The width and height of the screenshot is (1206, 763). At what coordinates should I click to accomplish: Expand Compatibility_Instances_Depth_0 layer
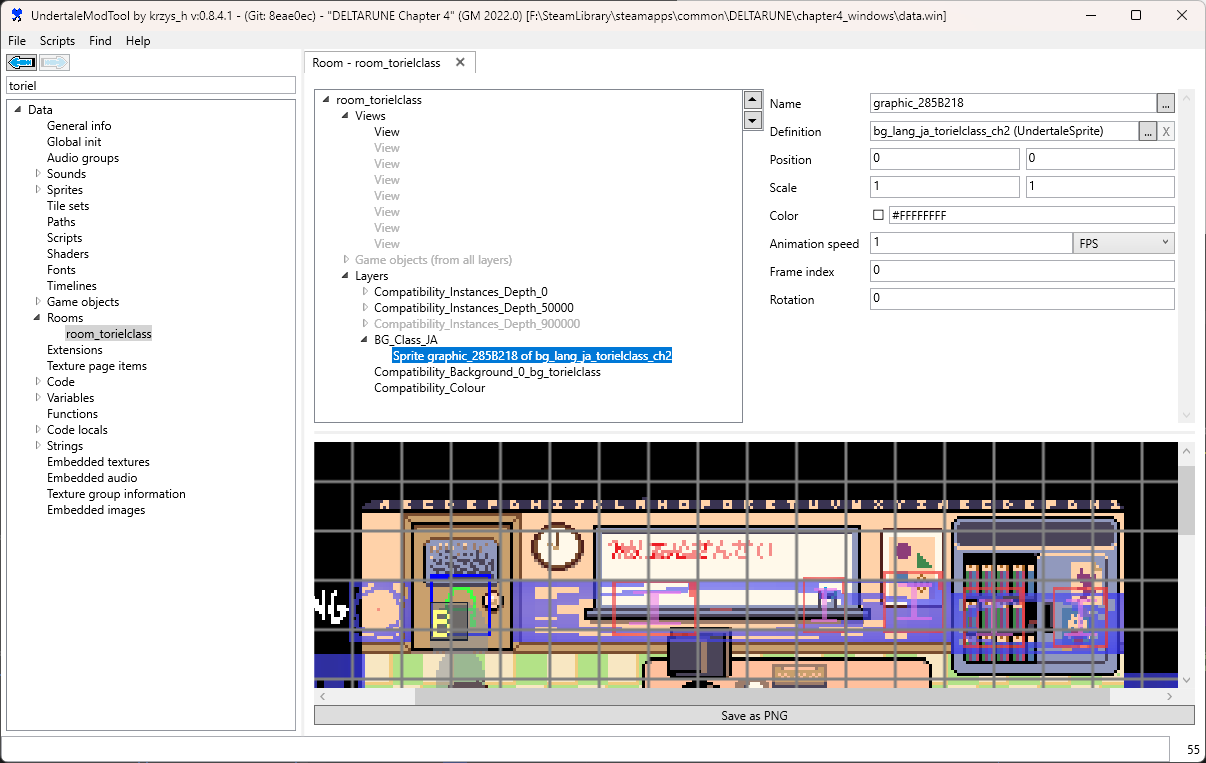[365, 292]
